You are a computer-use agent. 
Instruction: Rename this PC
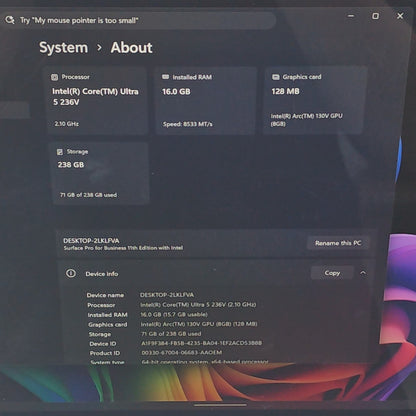coord(338,243)
